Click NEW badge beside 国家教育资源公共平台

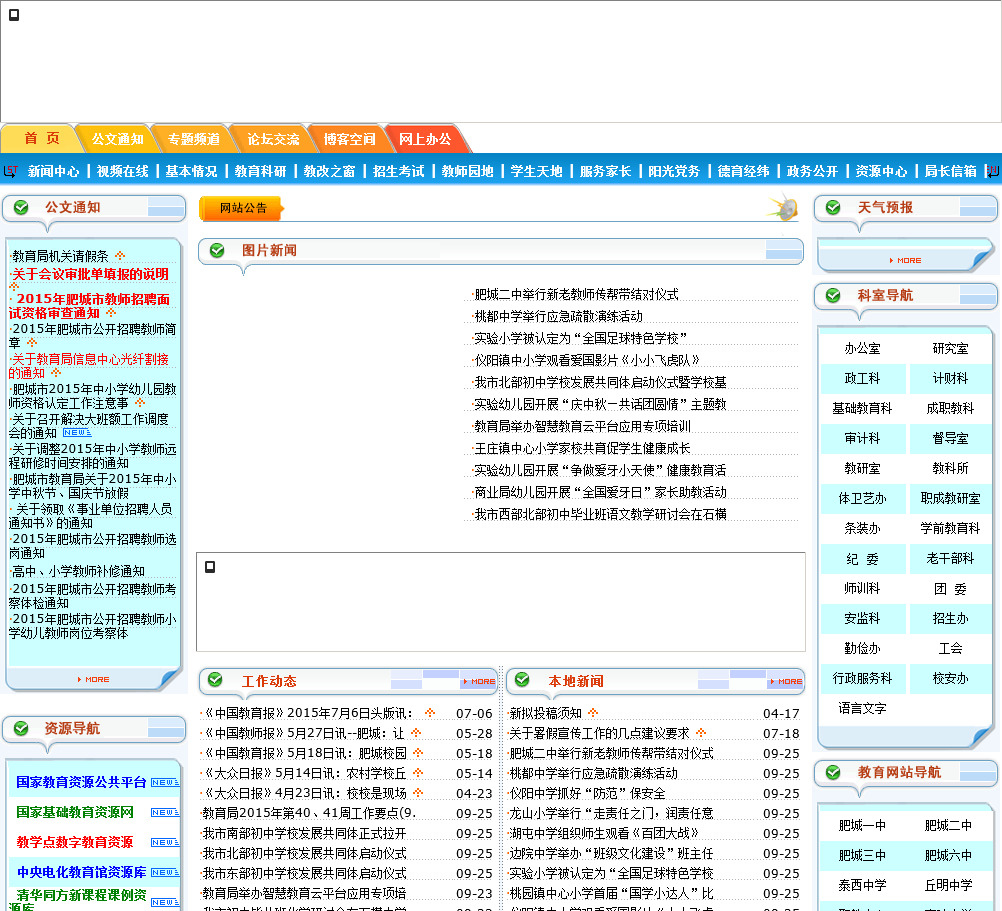tap(164, 782)
